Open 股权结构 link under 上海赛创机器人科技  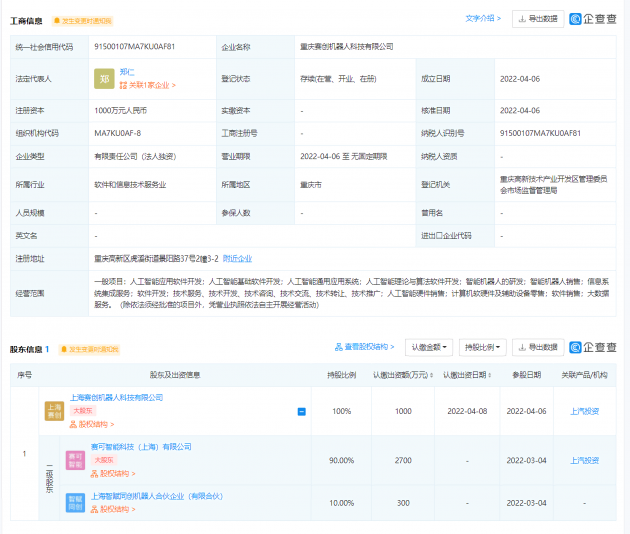point(92,424)
